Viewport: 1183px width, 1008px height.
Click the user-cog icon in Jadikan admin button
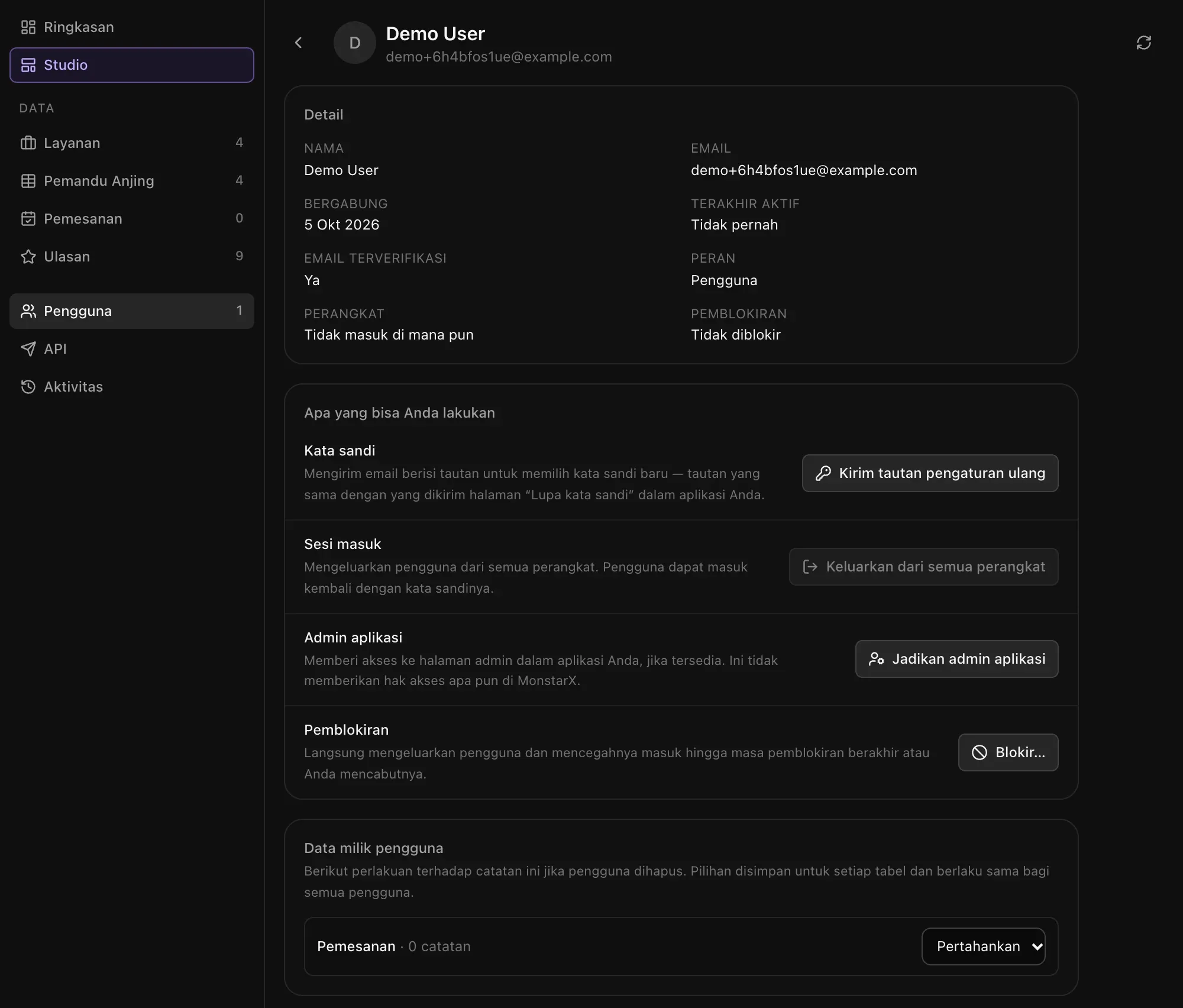pyautogui.click(x=876, y=659)
